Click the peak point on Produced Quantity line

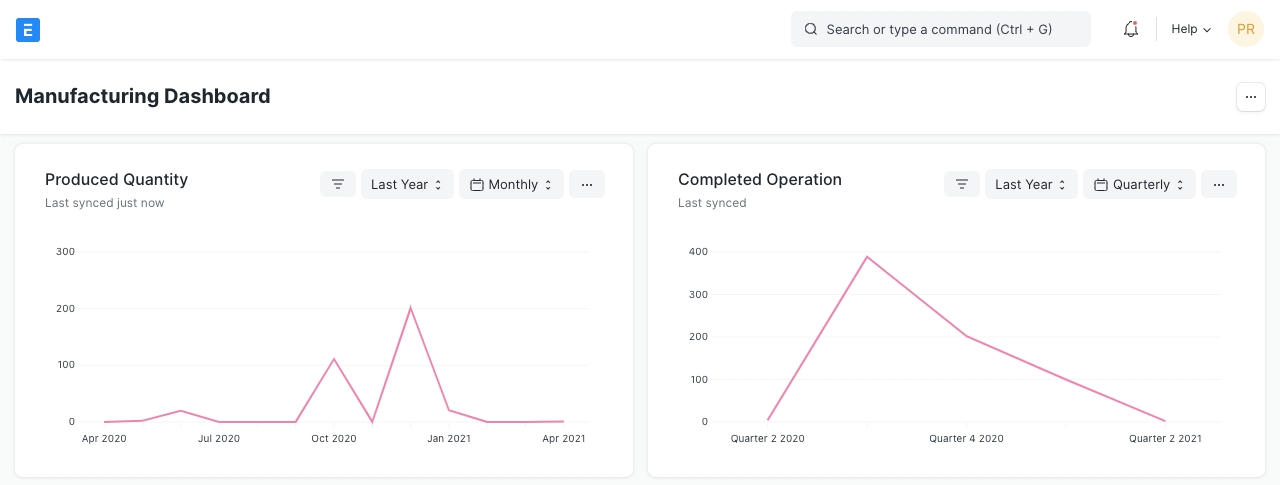(x=410, y=308)
